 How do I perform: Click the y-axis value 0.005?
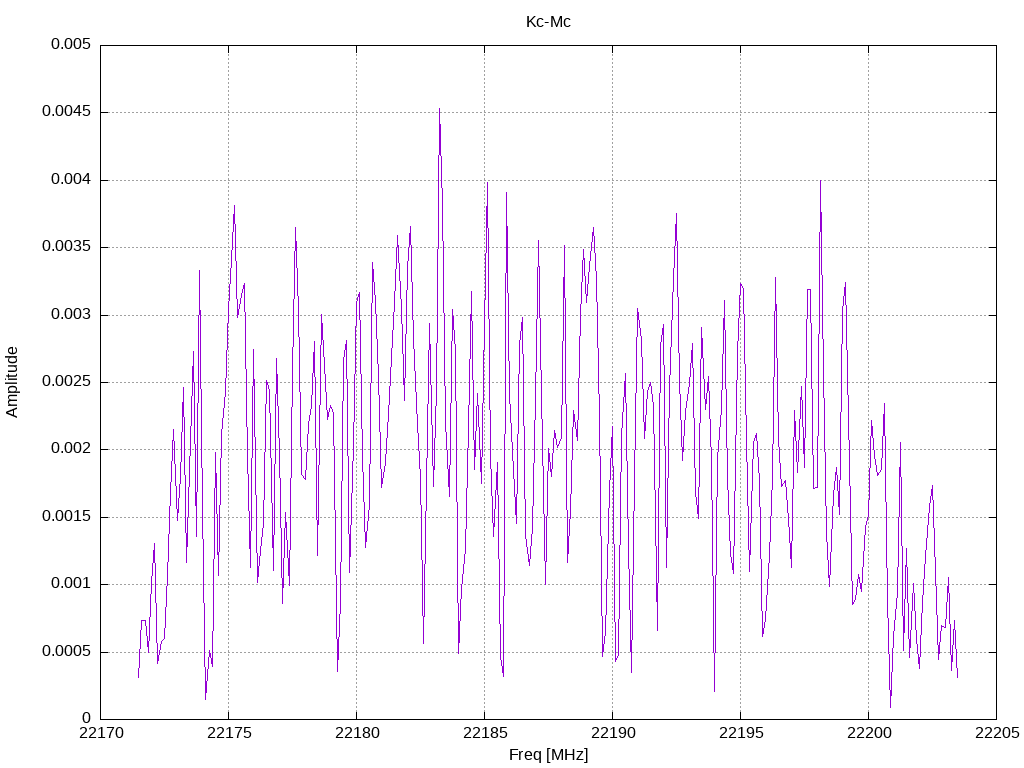[x=71, y=44]
